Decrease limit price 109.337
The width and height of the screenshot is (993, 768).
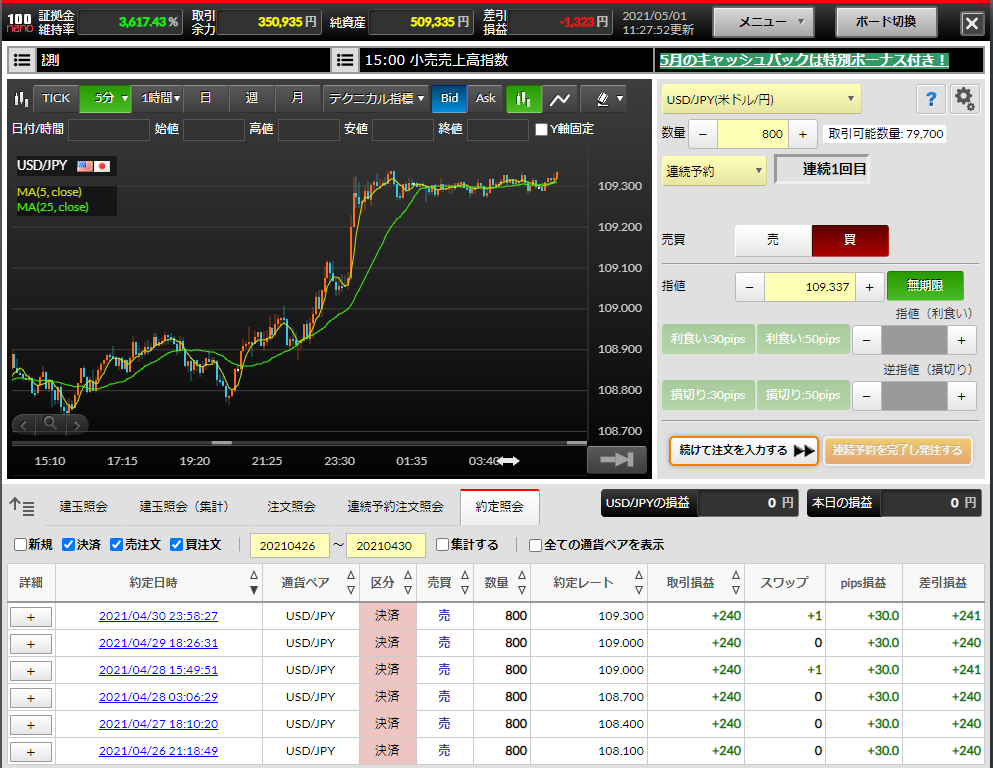coord(750,287)
